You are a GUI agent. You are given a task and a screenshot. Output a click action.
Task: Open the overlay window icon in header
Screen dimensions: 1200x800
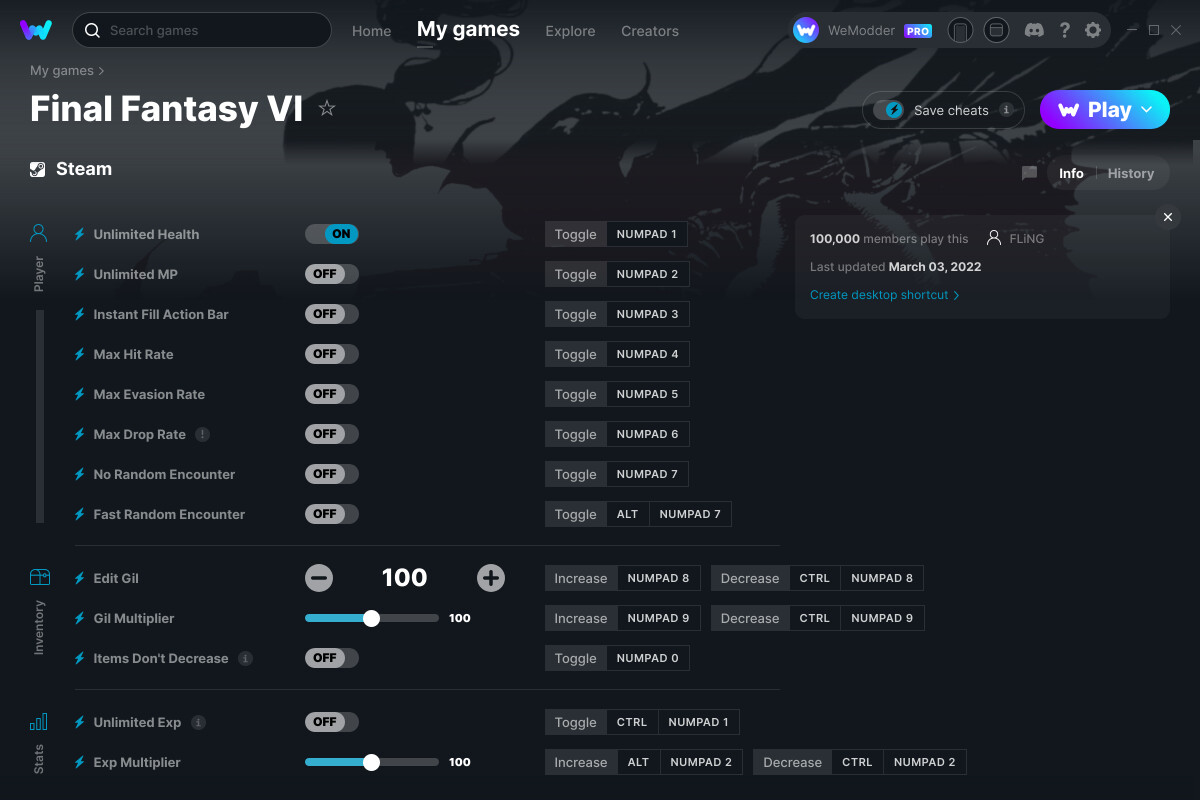pyautogui.click(x=996, y=30)
